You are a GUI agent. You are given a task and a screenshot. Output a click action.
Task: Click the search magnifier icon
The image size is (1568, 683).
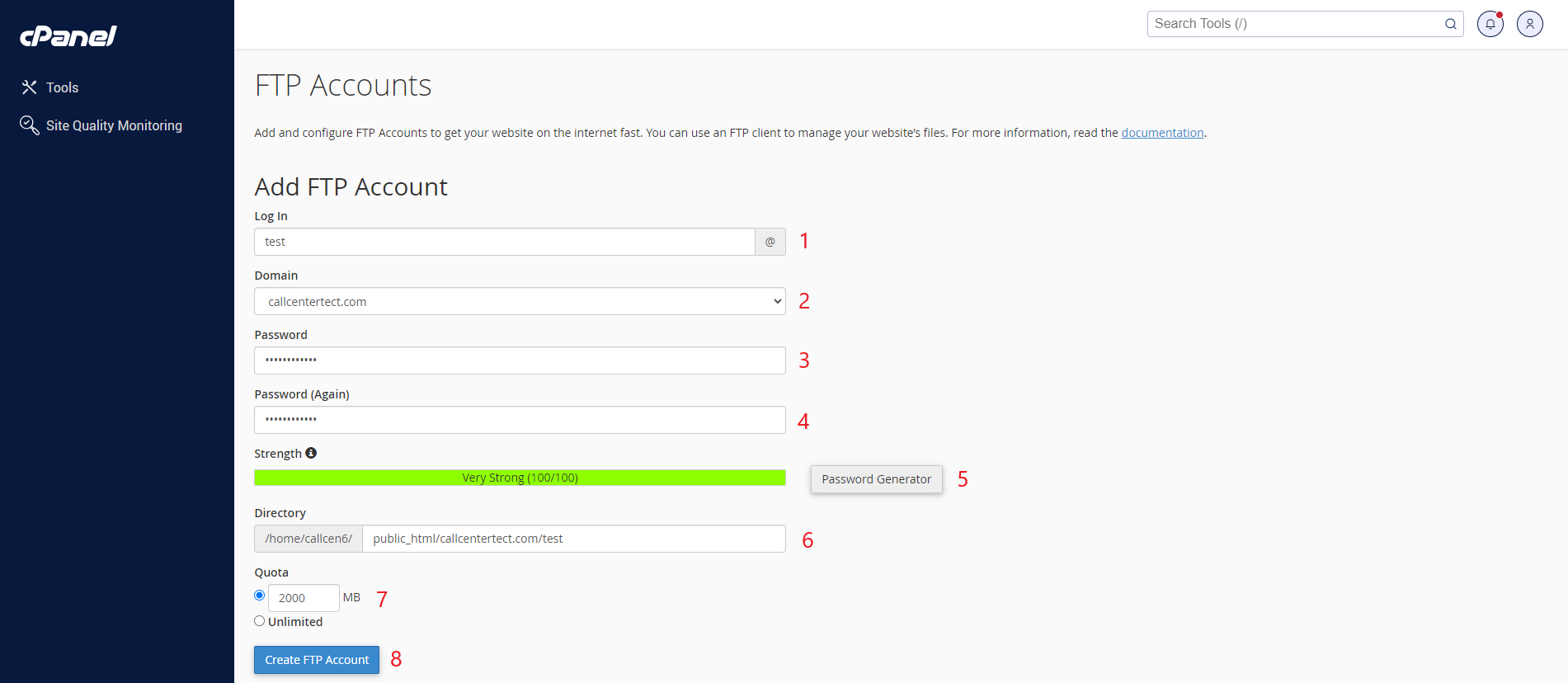(1450, 24)
